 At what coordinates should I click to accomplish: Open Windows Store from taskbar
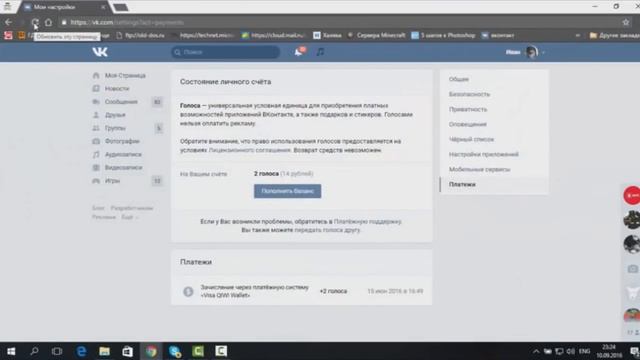(x=127, y=351)
